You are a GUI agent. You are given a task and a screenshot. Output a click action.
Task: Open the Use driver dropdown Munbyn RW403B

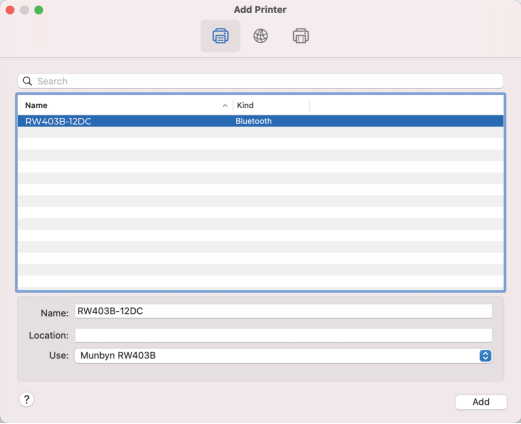[x=283, y=356]
